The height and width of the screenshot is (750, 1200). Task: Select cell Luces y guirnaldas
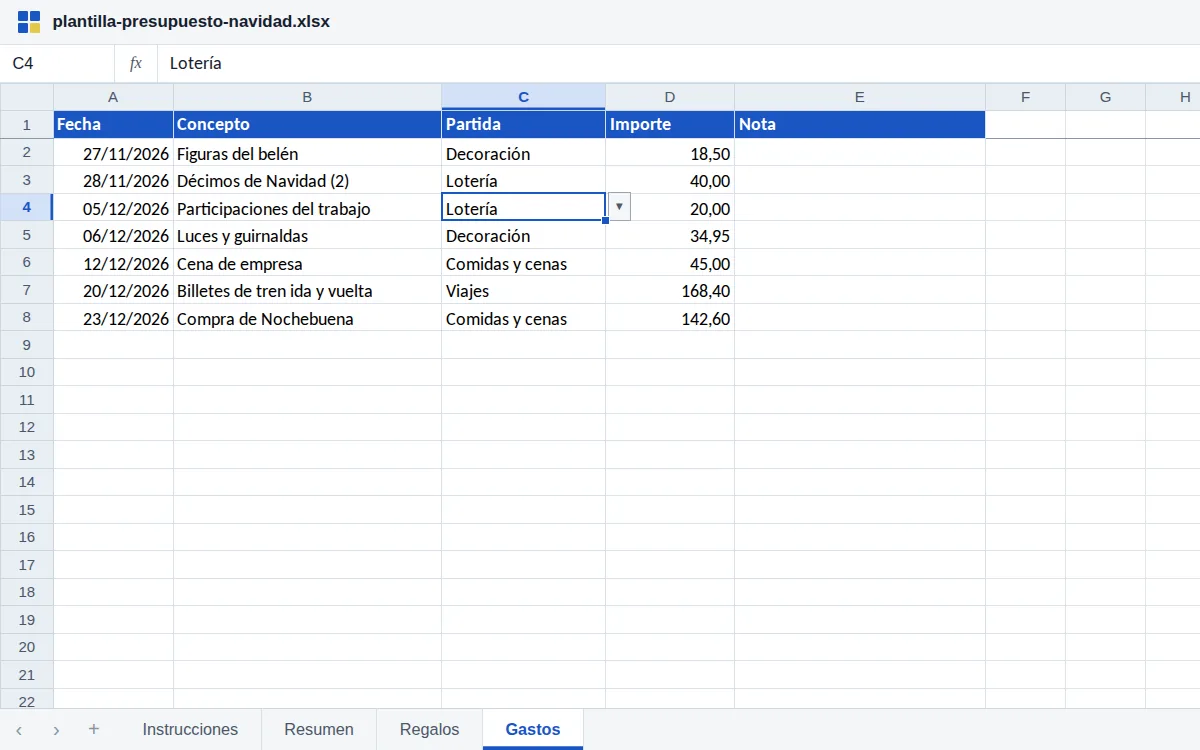tap(307, 235)
